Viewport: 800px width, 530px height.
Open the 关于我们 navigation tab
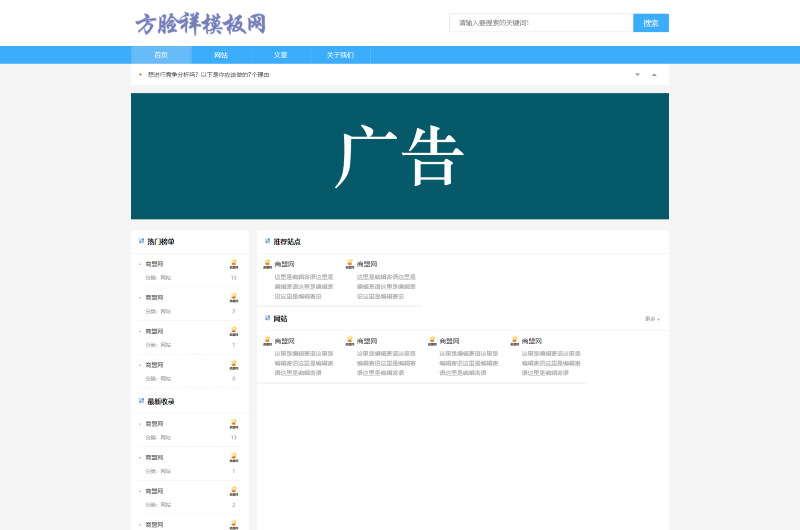340,55
